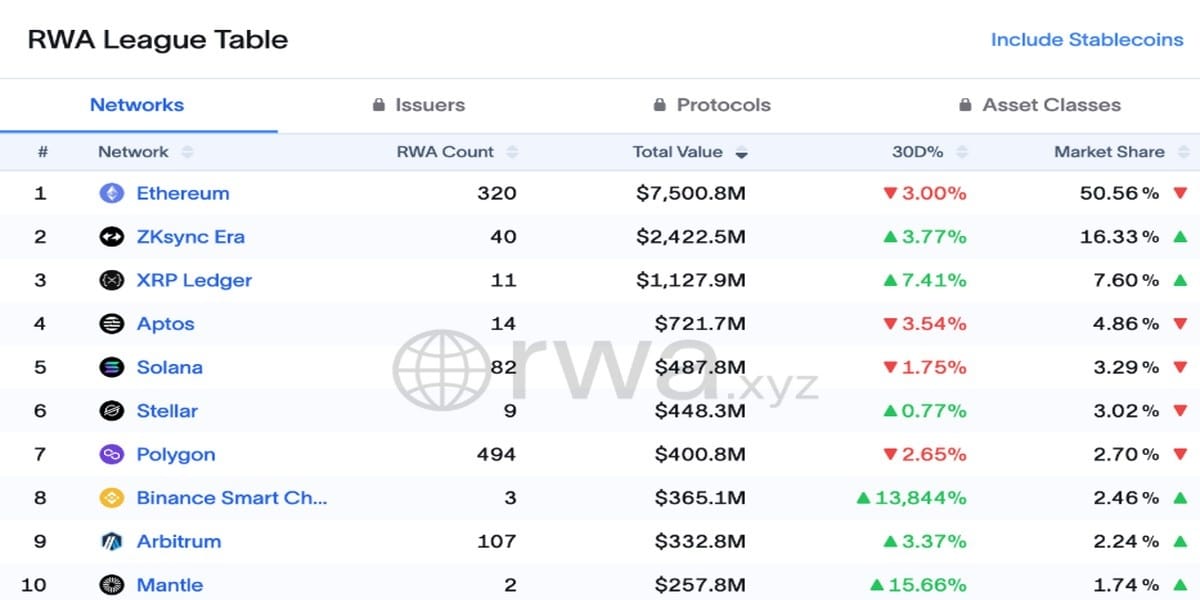Screen dimensions: 1200x600
Task: Click the Arbitrum 2.24% market share
Action: 1126,541
